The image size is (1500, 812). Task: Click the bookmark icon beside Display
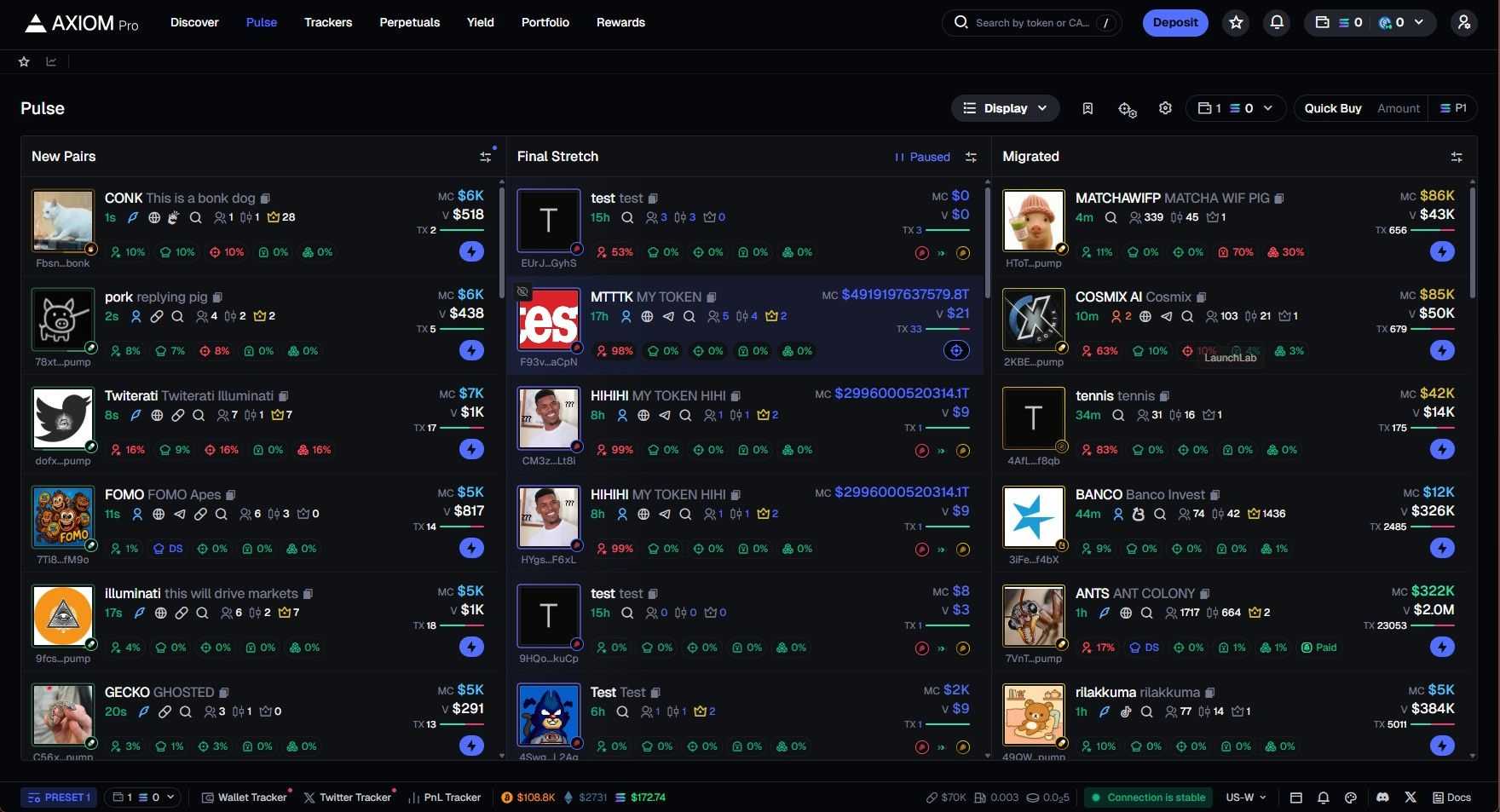point(1087,108)
